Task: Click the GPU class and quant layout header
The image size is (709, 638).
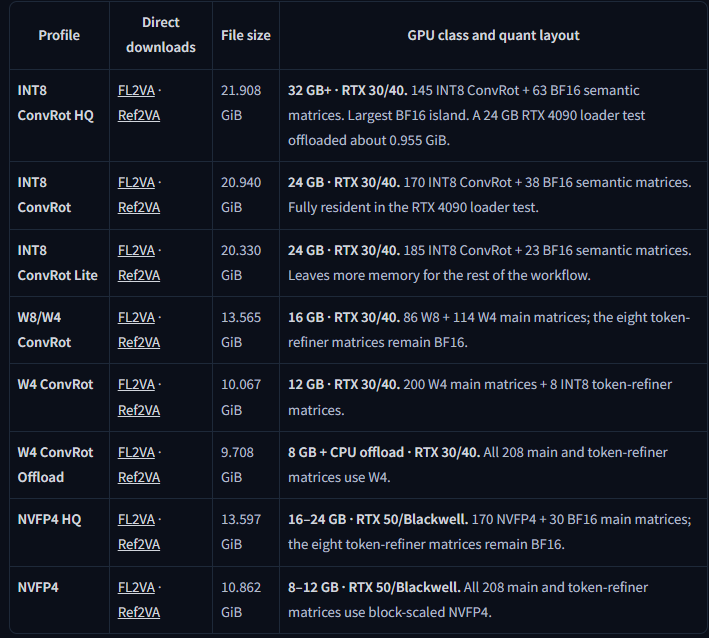Action: click(x=493, y=35)
